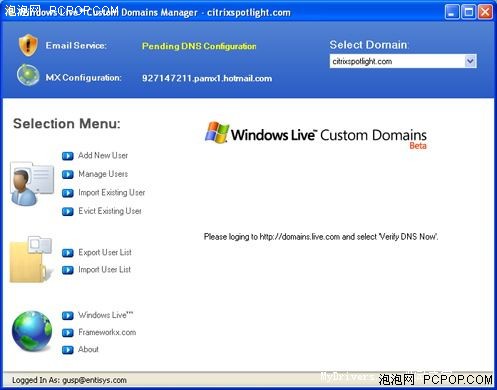Viewport: 497px width, 390px height.
Task: Click the Windows Live flag logo
Action: pos(217,132)
